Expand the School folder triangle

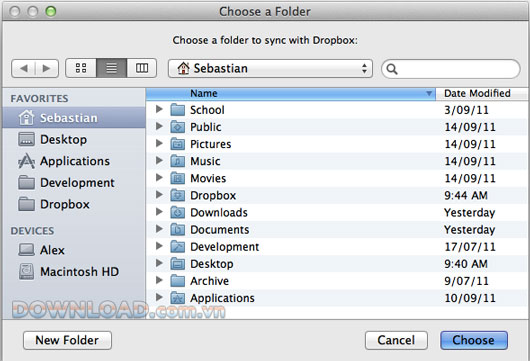[159, 109]
